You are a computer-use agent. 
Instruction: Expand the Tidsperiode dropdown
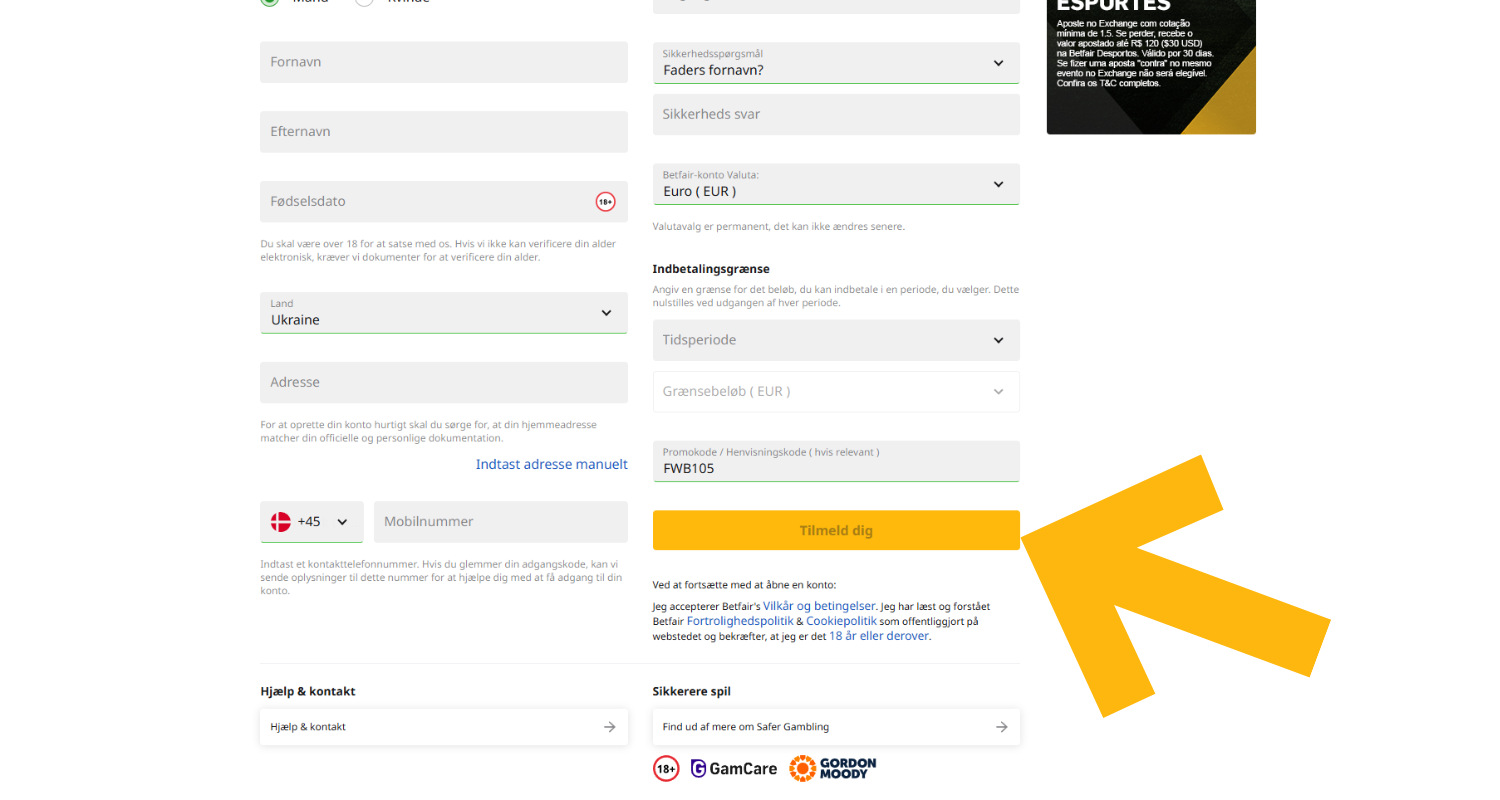(x=836, y=340)
